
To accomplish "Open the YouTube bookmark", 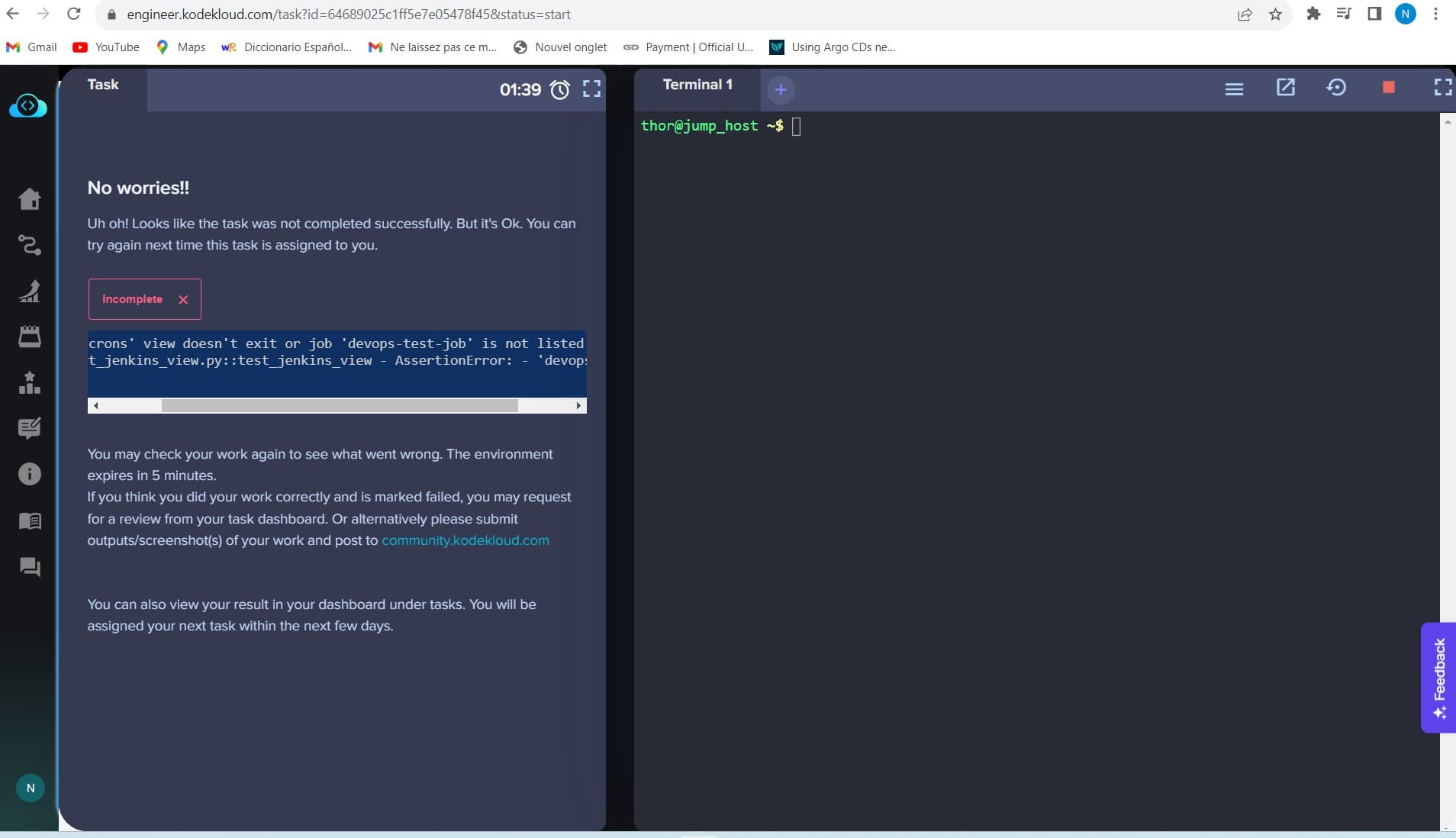I will (107, 47).
